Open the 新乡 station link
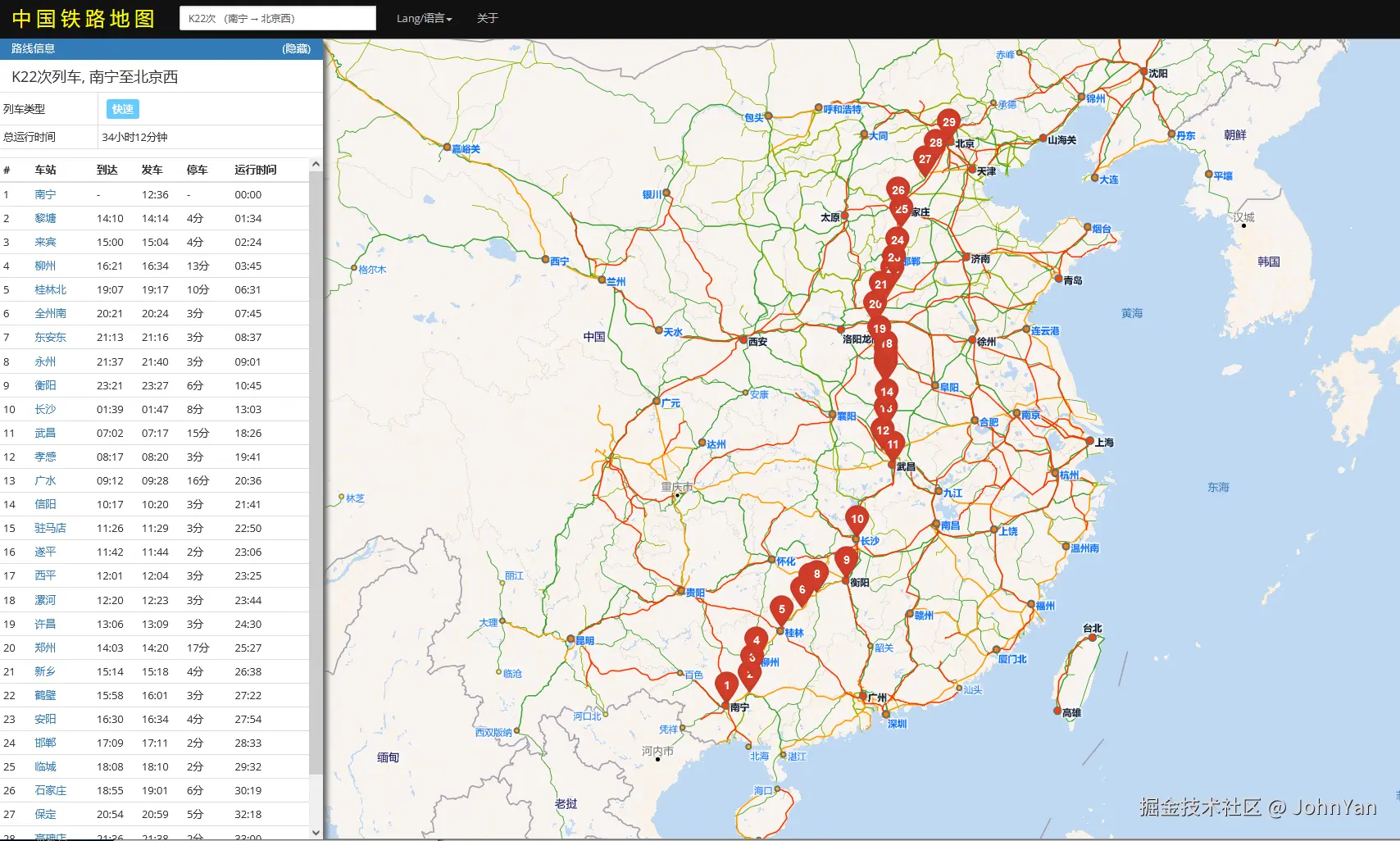The width and height of the screenshot is (1400, 841). tap(45, 672)
